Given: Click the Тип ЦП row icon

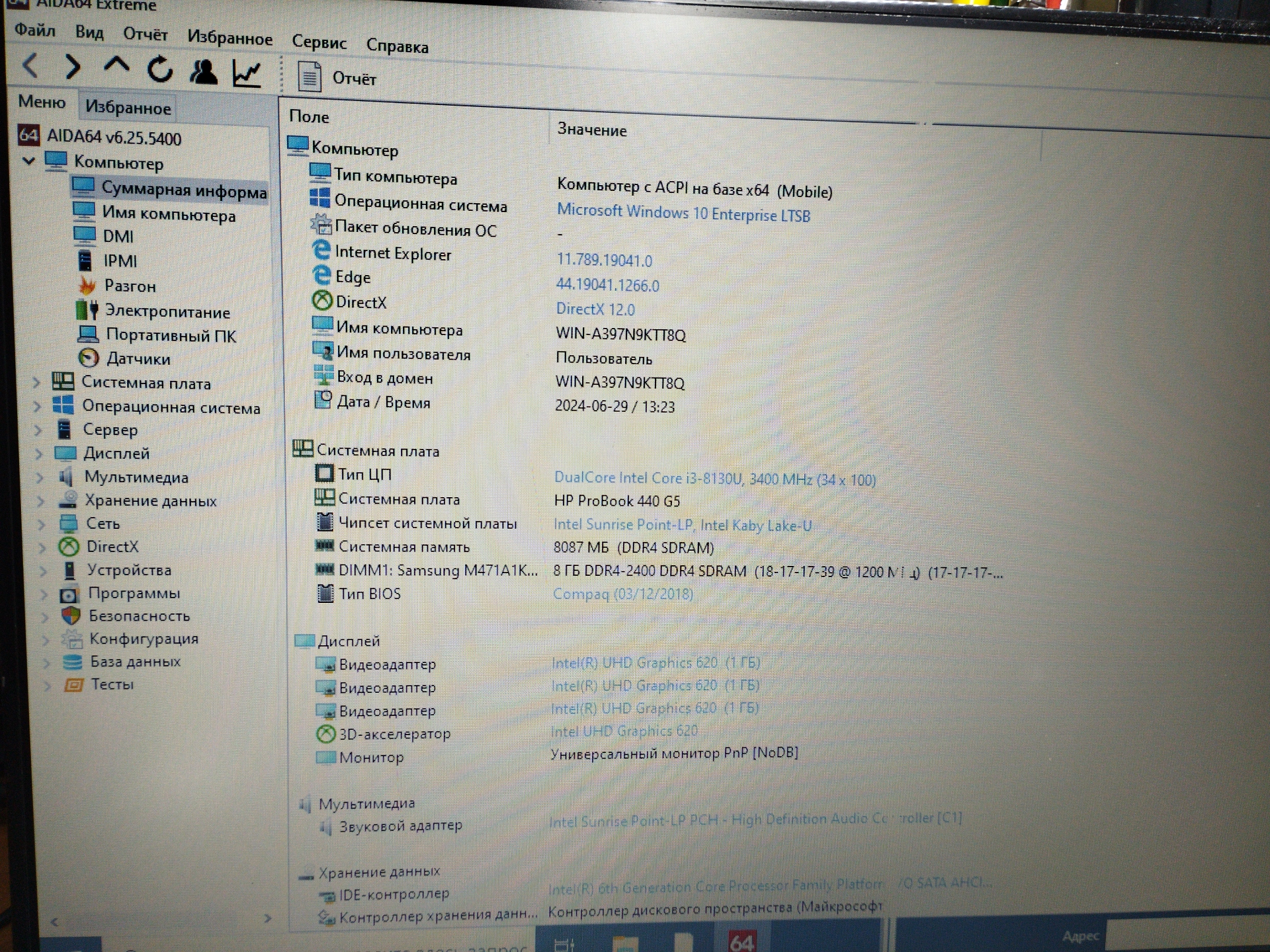Looking at the screenshot, I should pos(324,473).
